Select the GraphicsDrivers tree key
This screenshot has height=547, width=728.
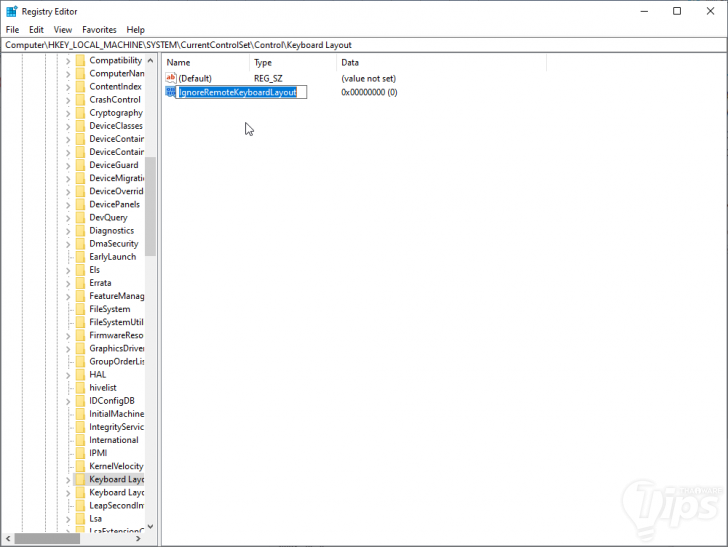tap(117, 348)
